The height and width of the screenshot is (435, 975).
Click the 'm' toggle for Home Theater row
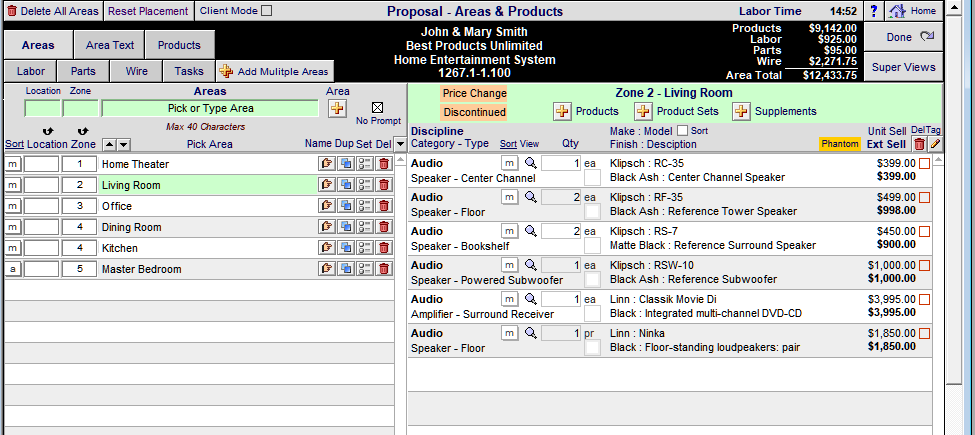pos(12,164)
